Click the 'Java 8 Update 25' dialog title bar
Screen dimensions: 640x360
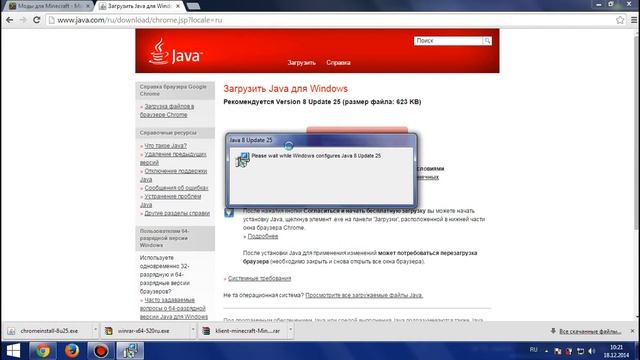pyautogui.click(x=321, y=140)
